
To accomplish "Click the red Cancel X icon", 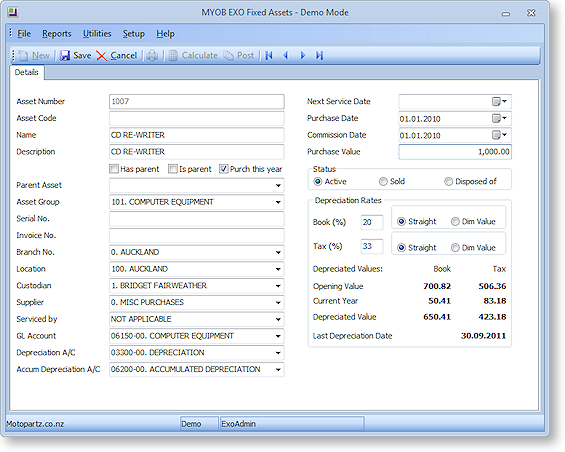I will click(x=102, y=56).
